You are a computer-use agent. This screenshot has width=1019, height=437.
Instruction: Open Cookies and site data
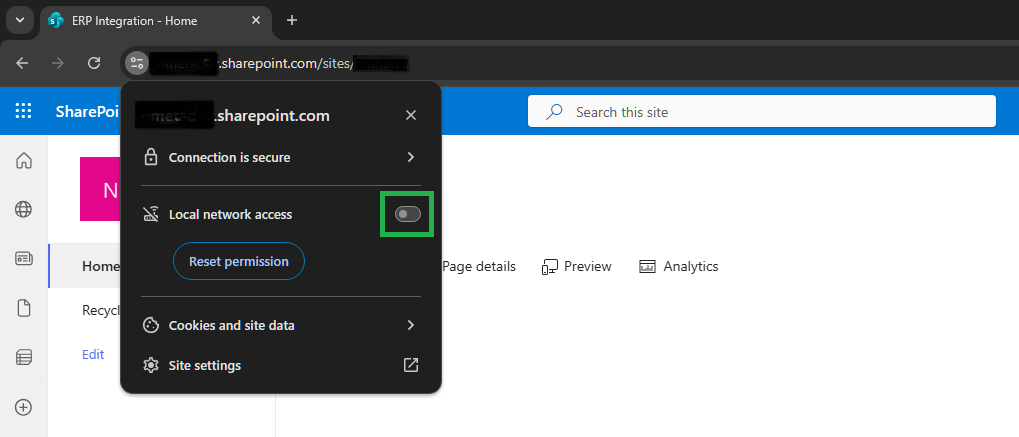(x=281, y=325)
